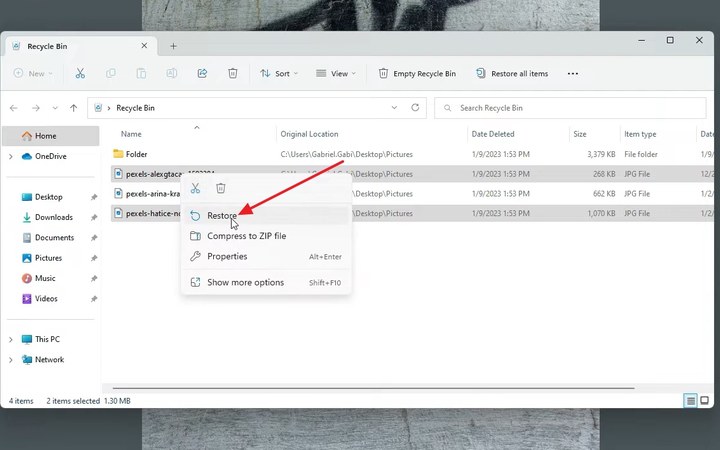This screenshot has width=720, height=450.
Task: Click Empty Recycle Bin button
Action: [417, 73]
